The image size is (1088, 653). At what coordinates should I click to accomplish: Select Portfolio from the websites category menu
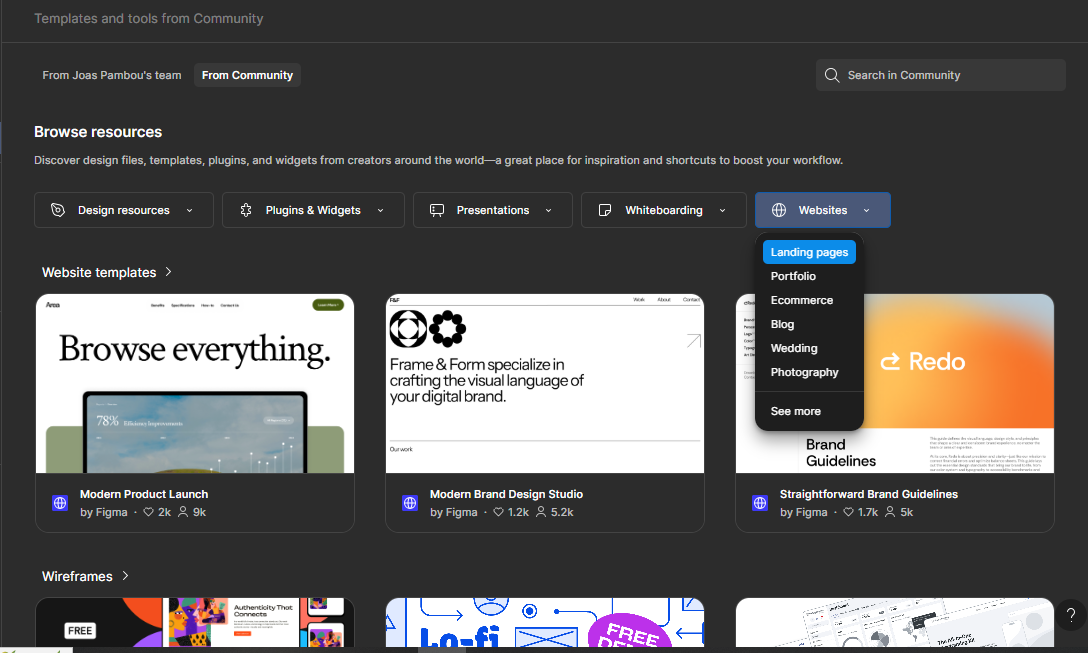tap(793, 276)
